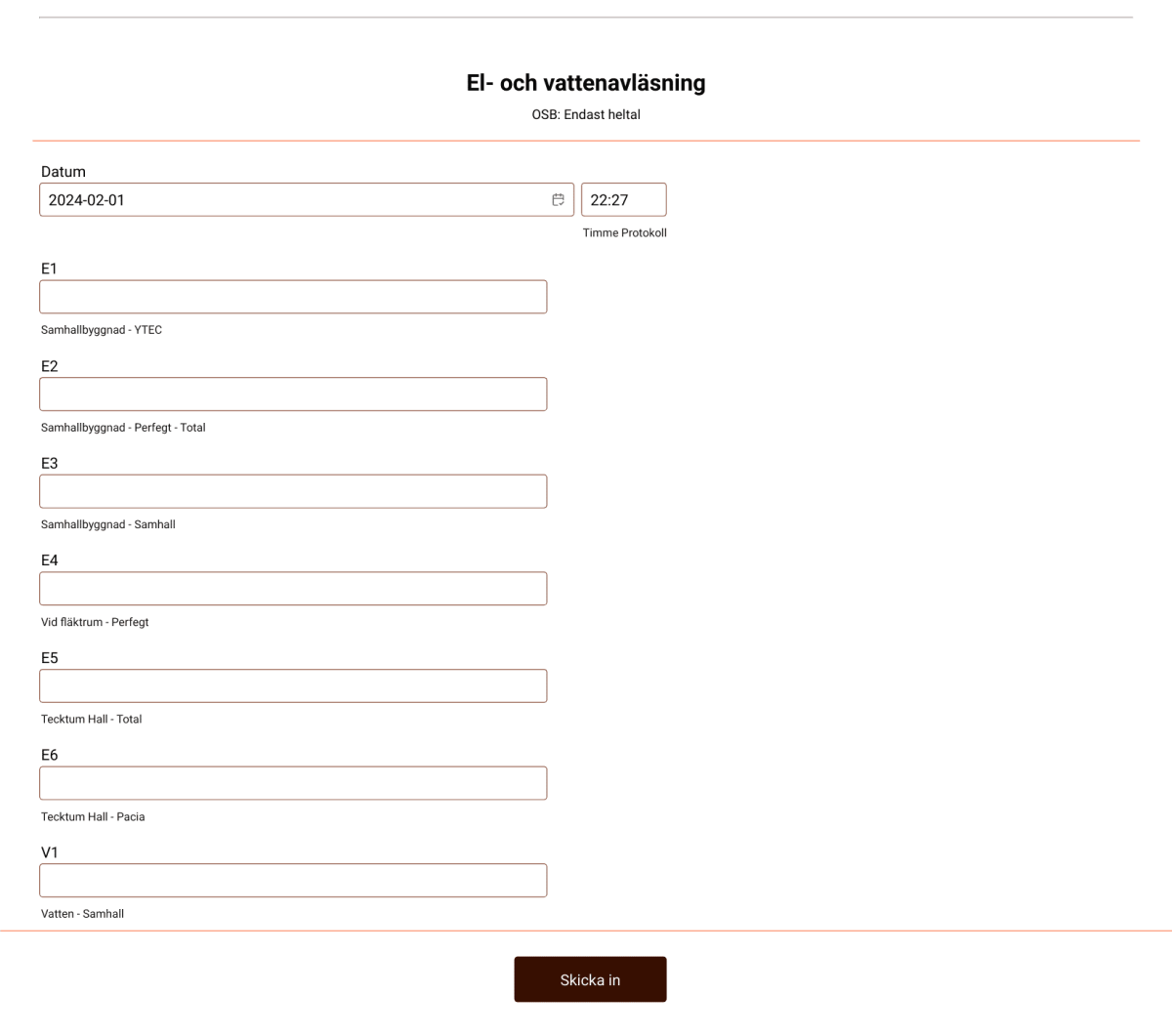Click the OSB: Endast heltal subtitle
1172x1036 pixels.
tap(585, 114)
